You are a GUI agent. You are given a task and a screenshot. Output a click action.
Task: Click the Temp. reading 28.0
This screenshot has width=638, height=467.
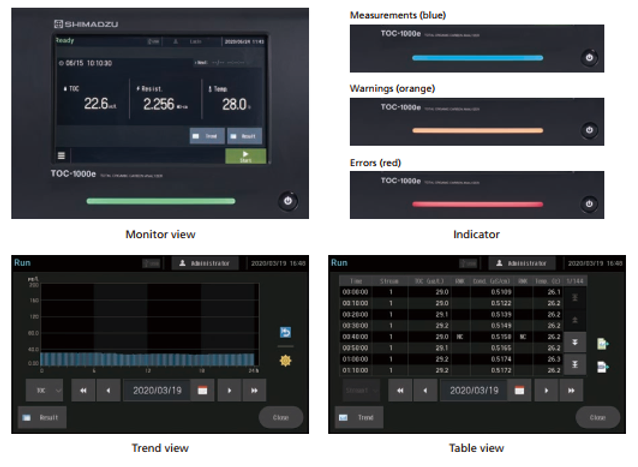coord(234,105)
